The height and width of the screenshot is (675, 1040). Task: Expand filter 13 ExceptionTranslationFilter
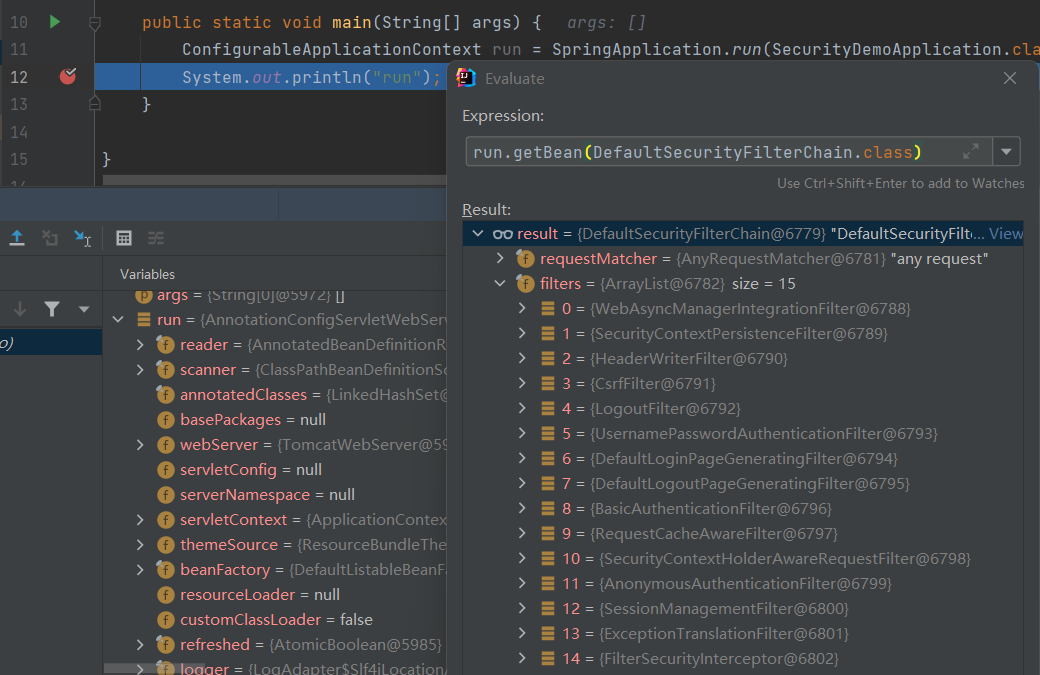(522, 633)
